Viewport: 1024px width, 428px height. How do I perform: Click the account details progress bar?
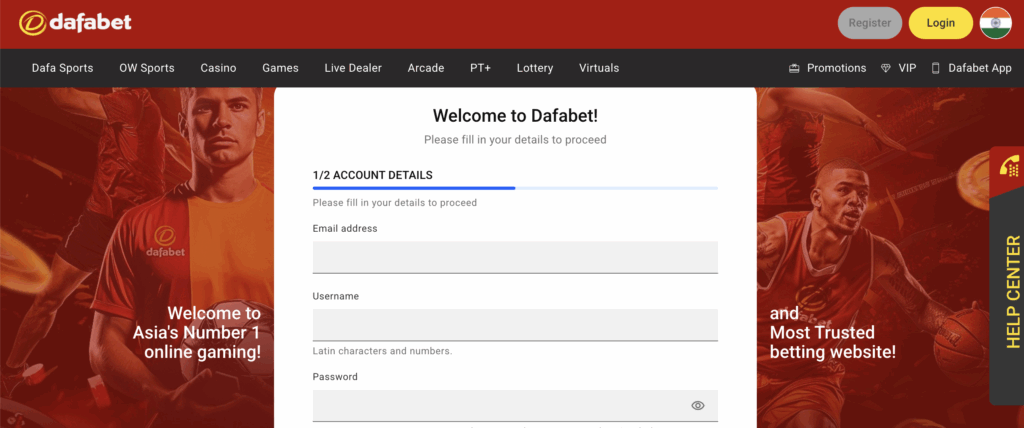pyautogui.click(x=514, y=187)
